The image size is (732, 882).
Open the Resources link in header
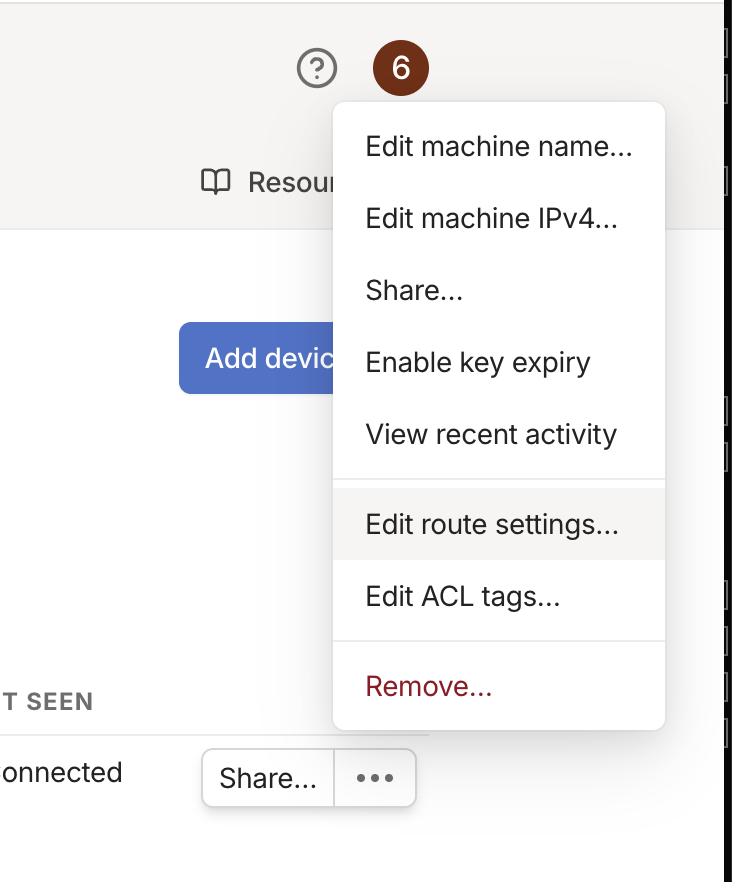click(290, 182)
